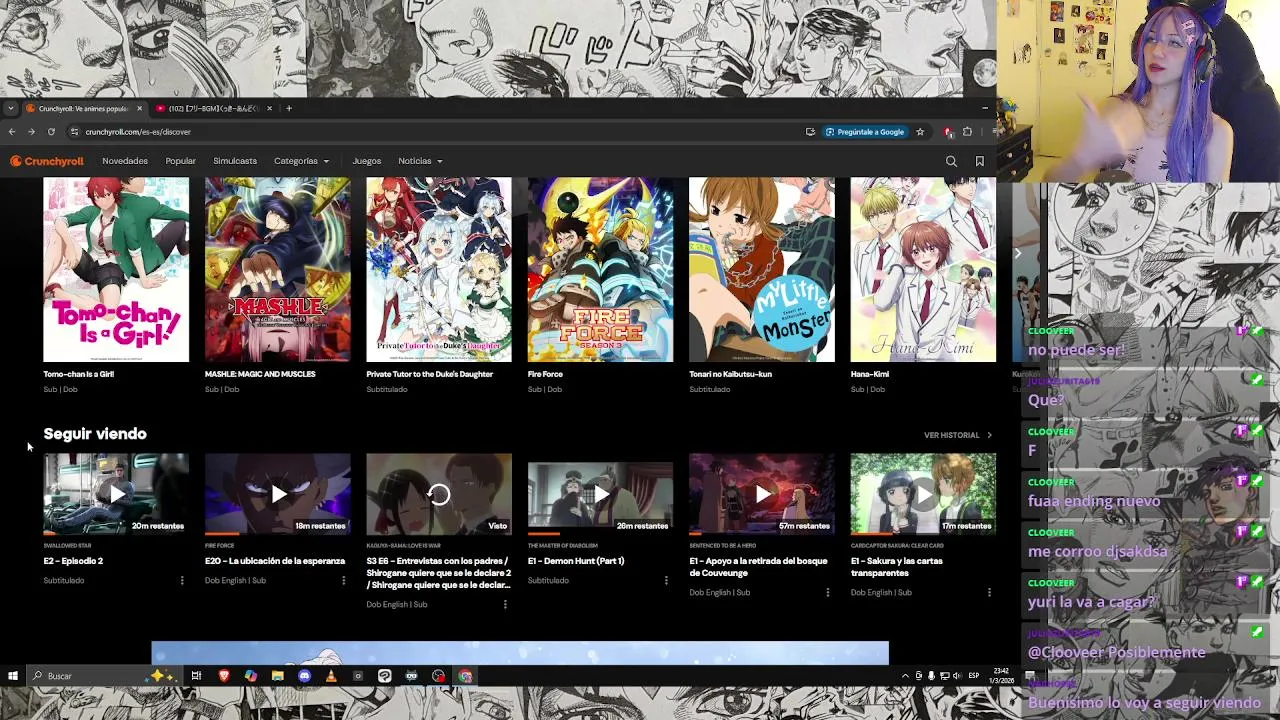Open the Simulcasts menu item
1280x720 pixels.
pos(235,161)
